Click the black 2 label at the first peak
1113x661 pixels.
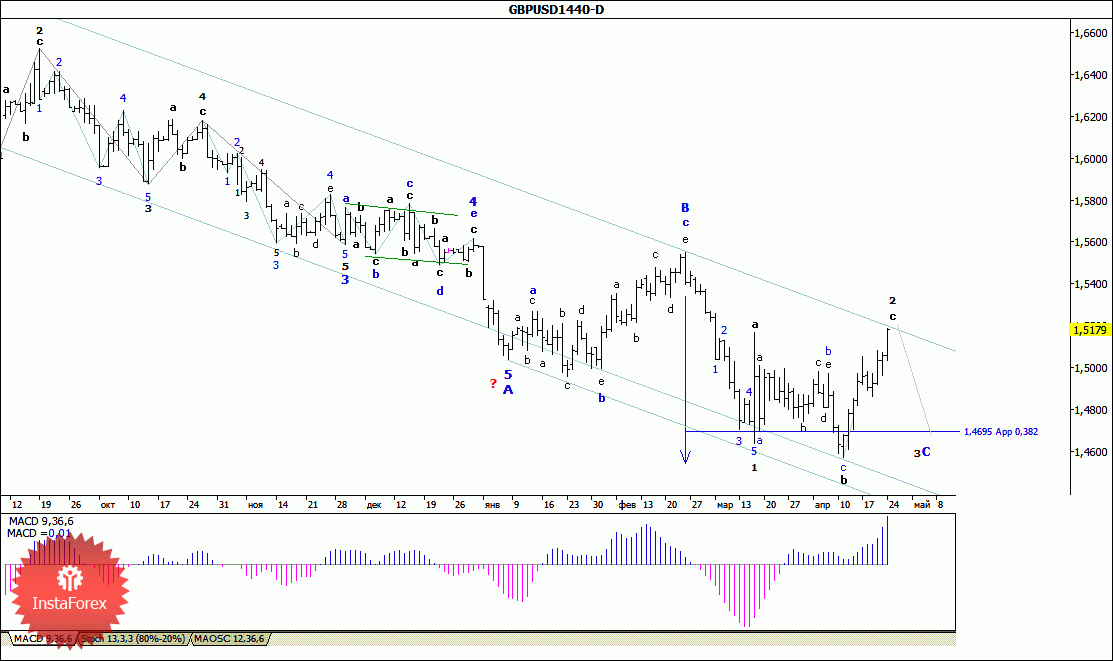tap(40, 31)
